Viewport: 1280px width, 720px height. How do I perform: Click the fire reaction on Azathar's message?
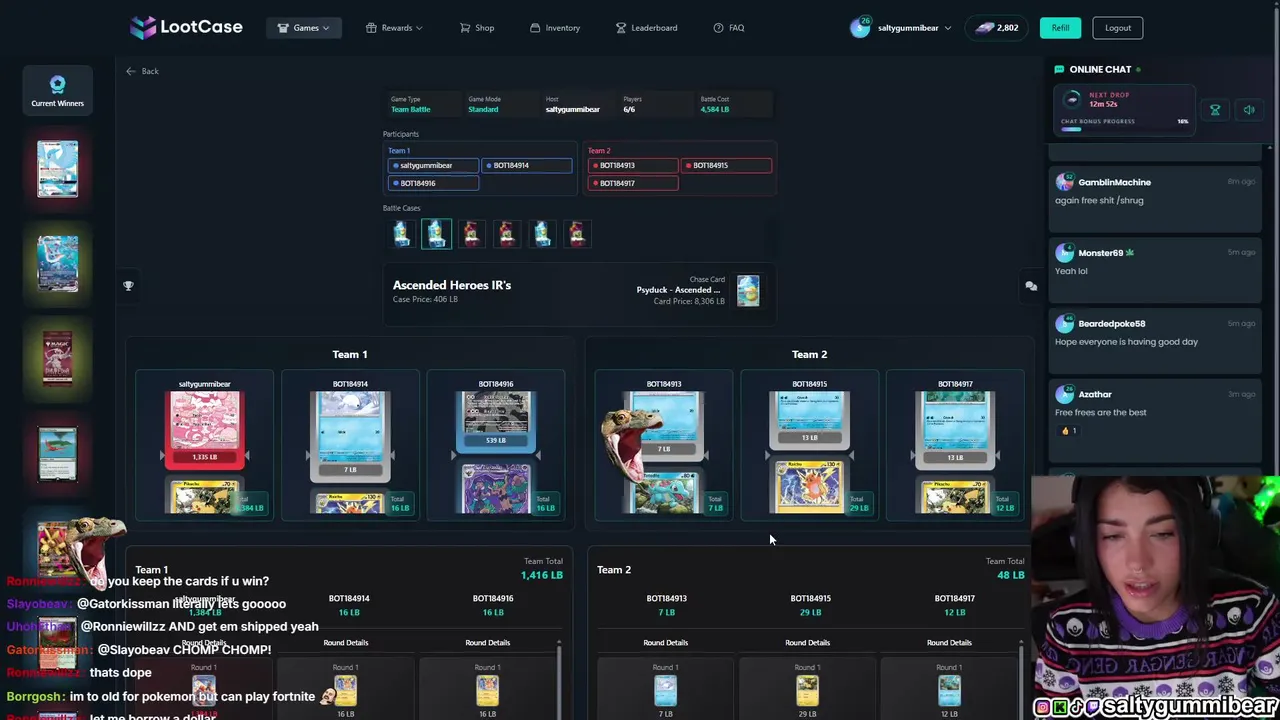[1069, 431]
